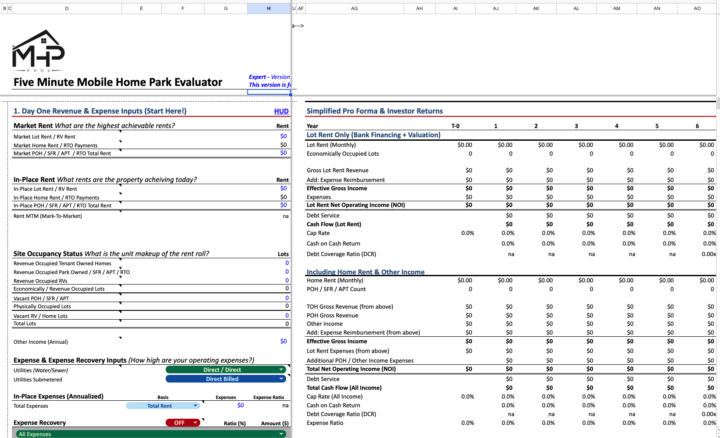Click 'Total Lots' row label

25,324
